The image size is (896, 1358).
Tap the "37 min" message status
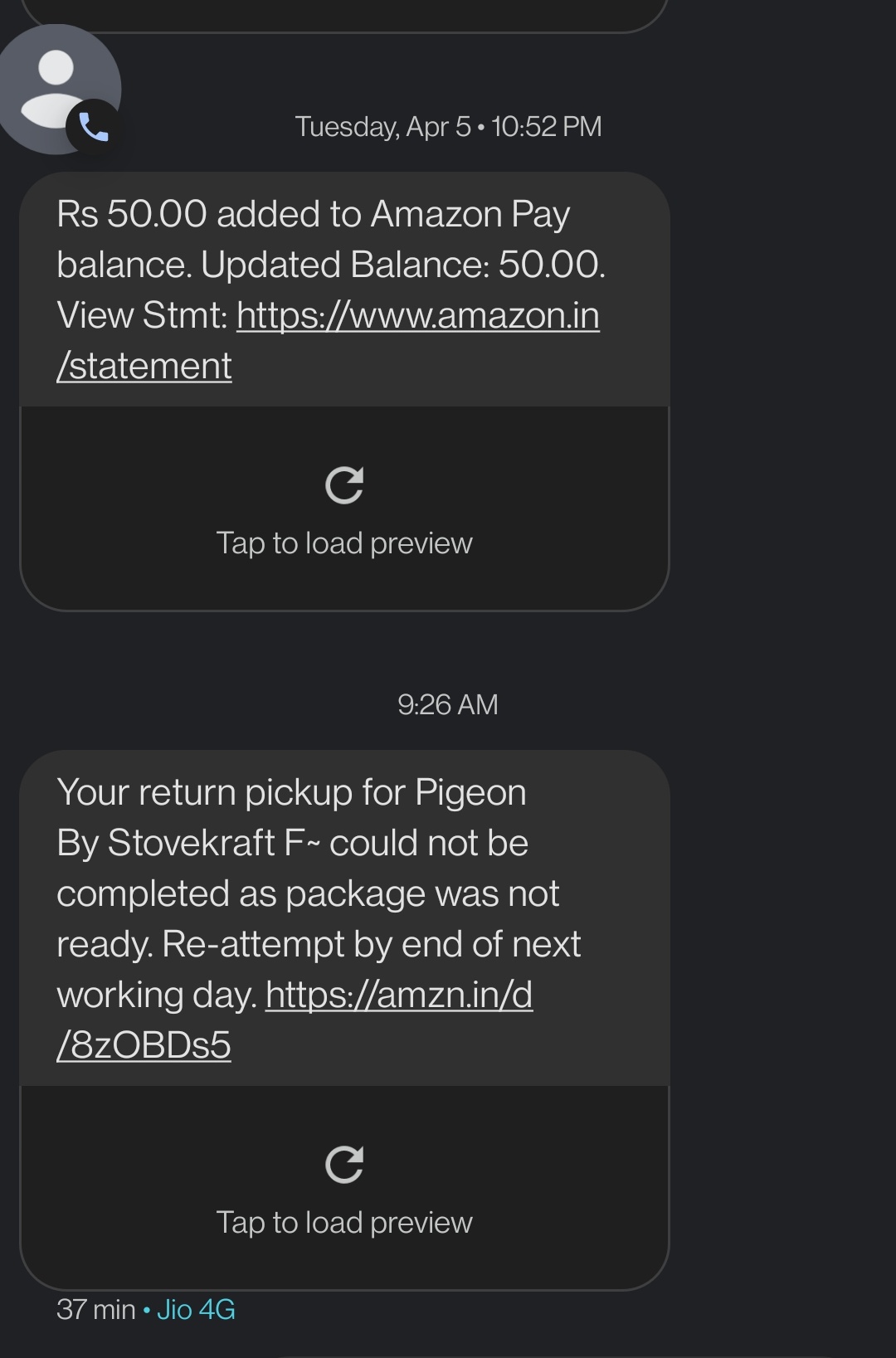(95, 1310)
